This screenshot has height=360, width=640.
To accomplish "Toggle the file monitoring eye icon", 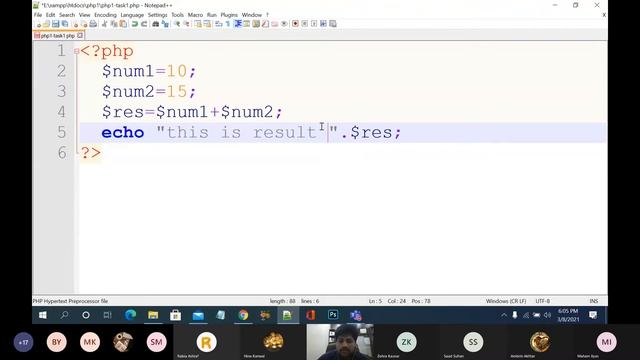I will pyautogui.click(x=284, y=24).
